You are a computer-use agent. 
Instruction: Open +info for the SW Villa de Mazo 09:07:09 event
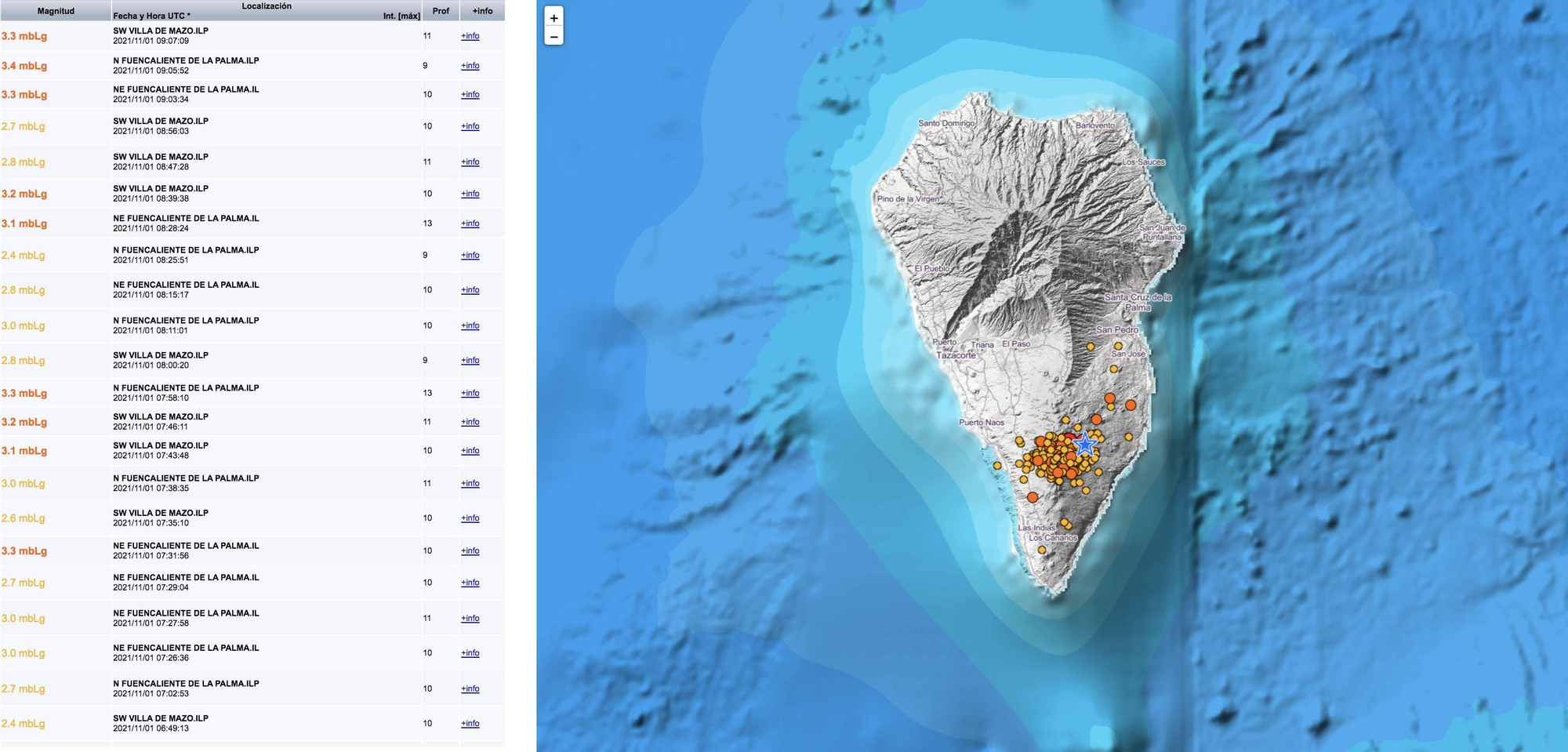(470, 36)
